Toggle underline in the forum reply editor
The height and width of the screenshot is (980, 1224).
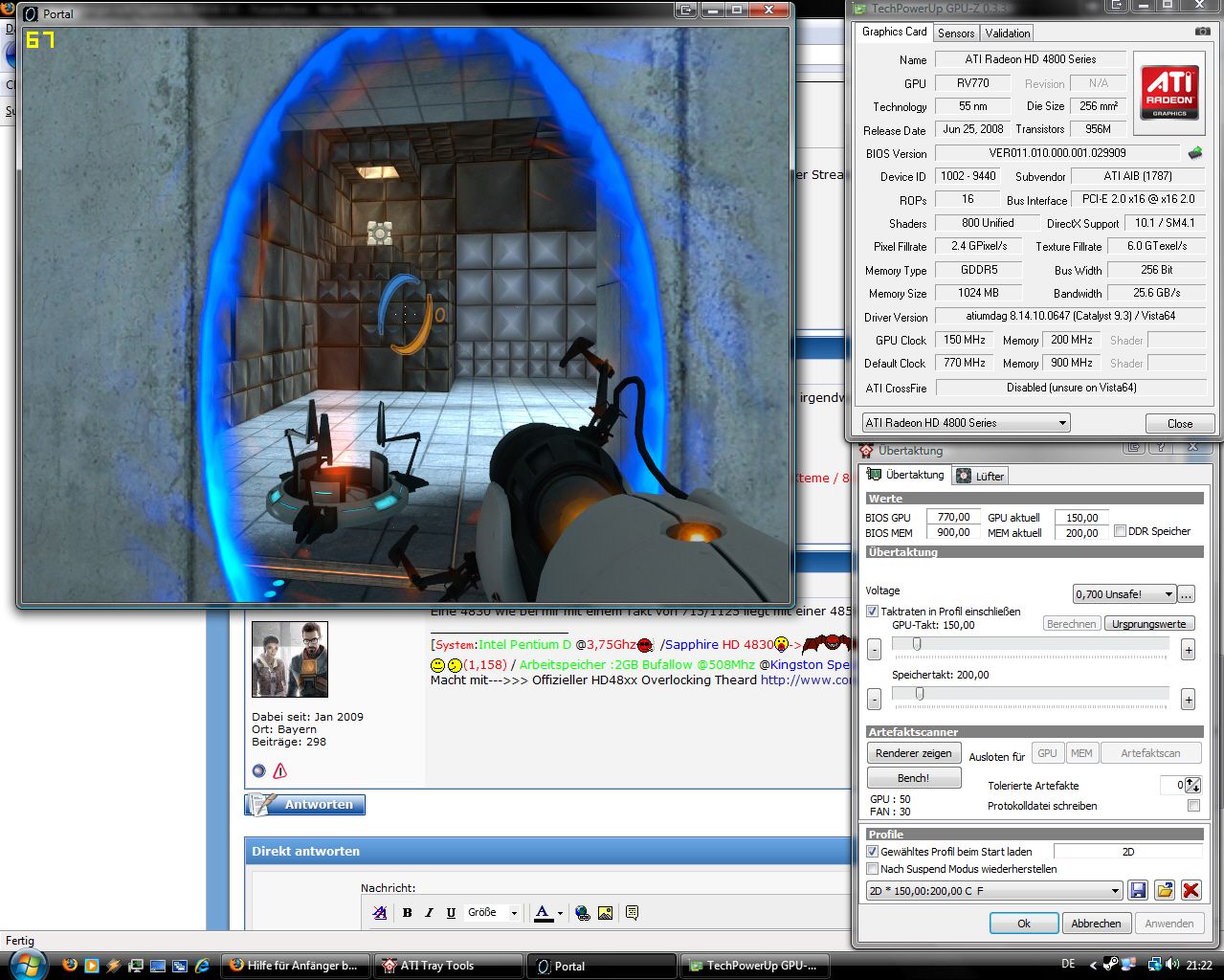(x=451, y=913)
